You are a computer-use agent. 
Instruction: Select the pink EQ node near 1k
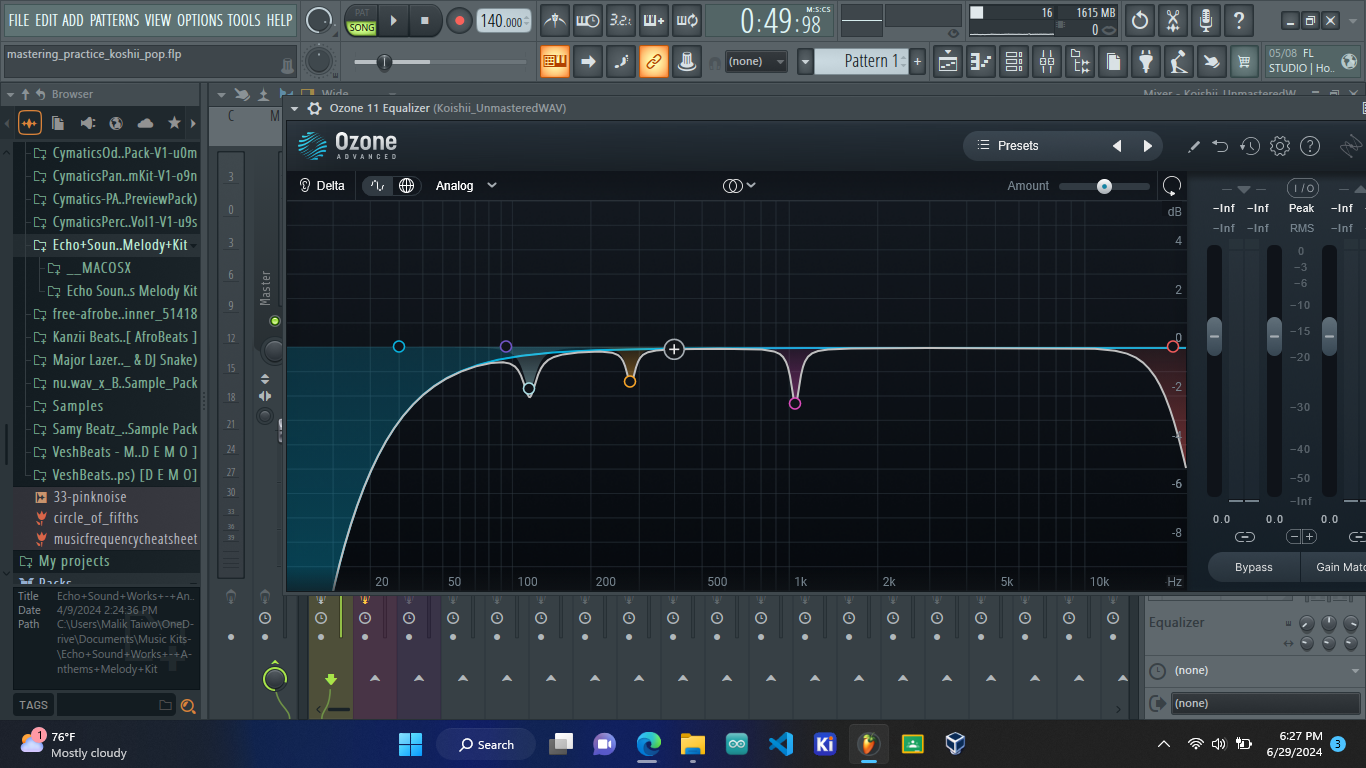click(795, 404)
